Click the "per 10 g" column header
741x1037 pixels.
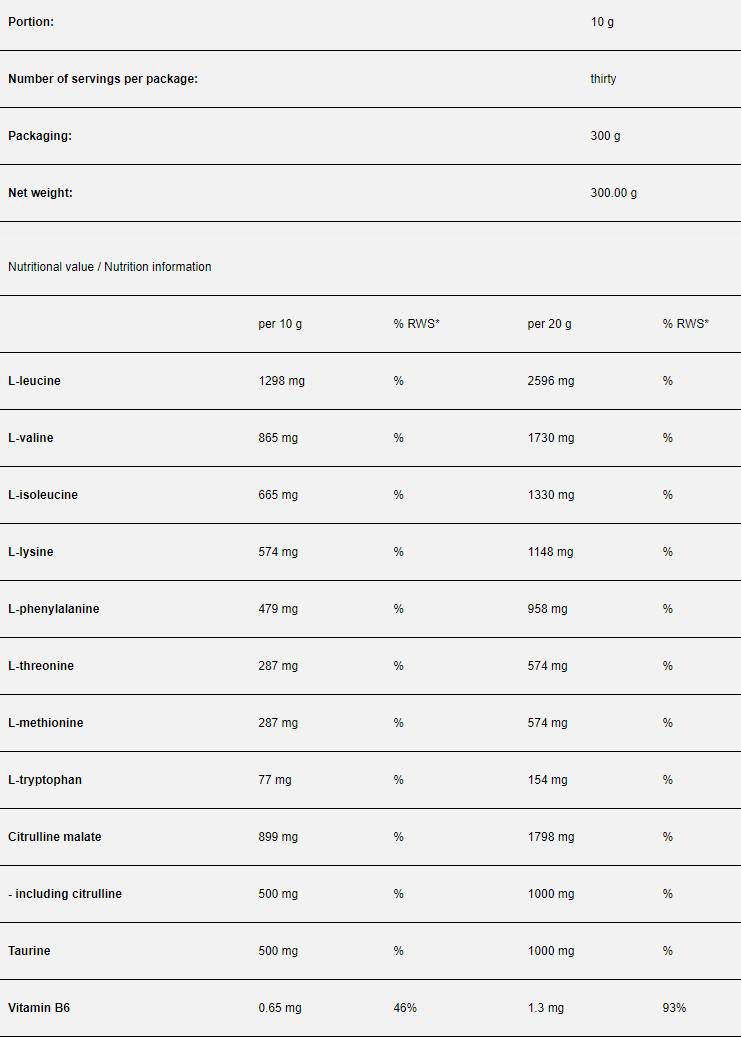pyautogui.click(x=280, y=324)
